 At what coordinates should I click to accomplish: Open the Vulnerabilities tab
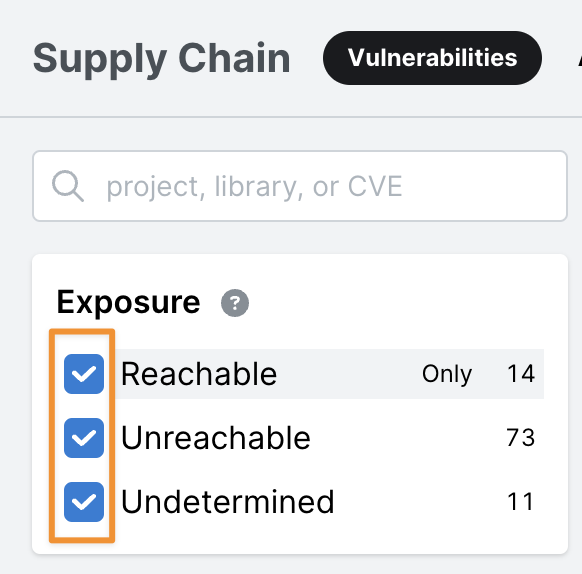click(432, 58)
